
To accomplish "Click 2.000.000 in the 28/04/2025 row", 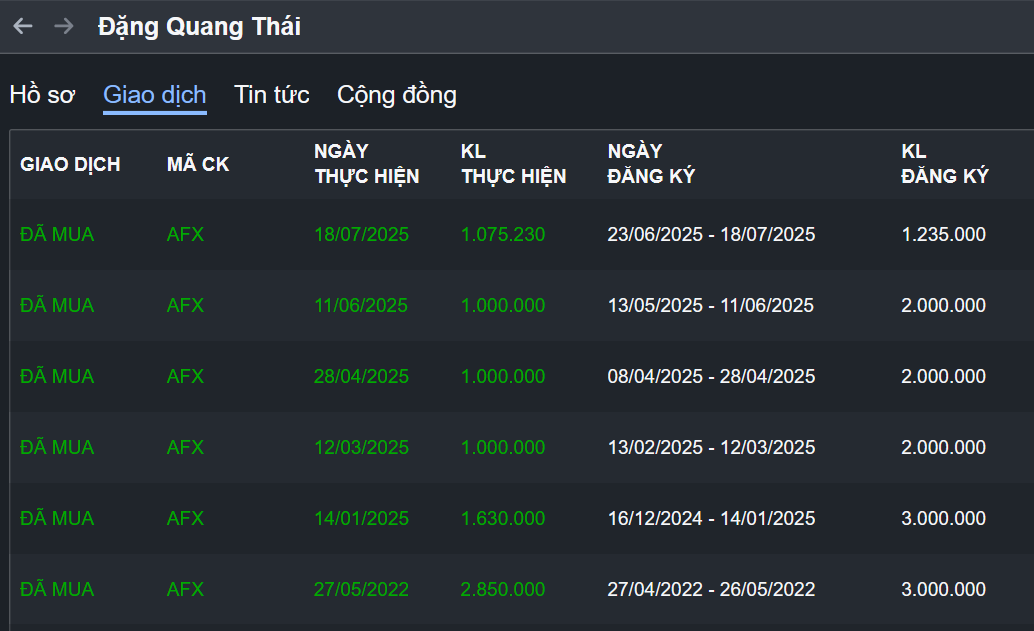I will coord(944,376).
